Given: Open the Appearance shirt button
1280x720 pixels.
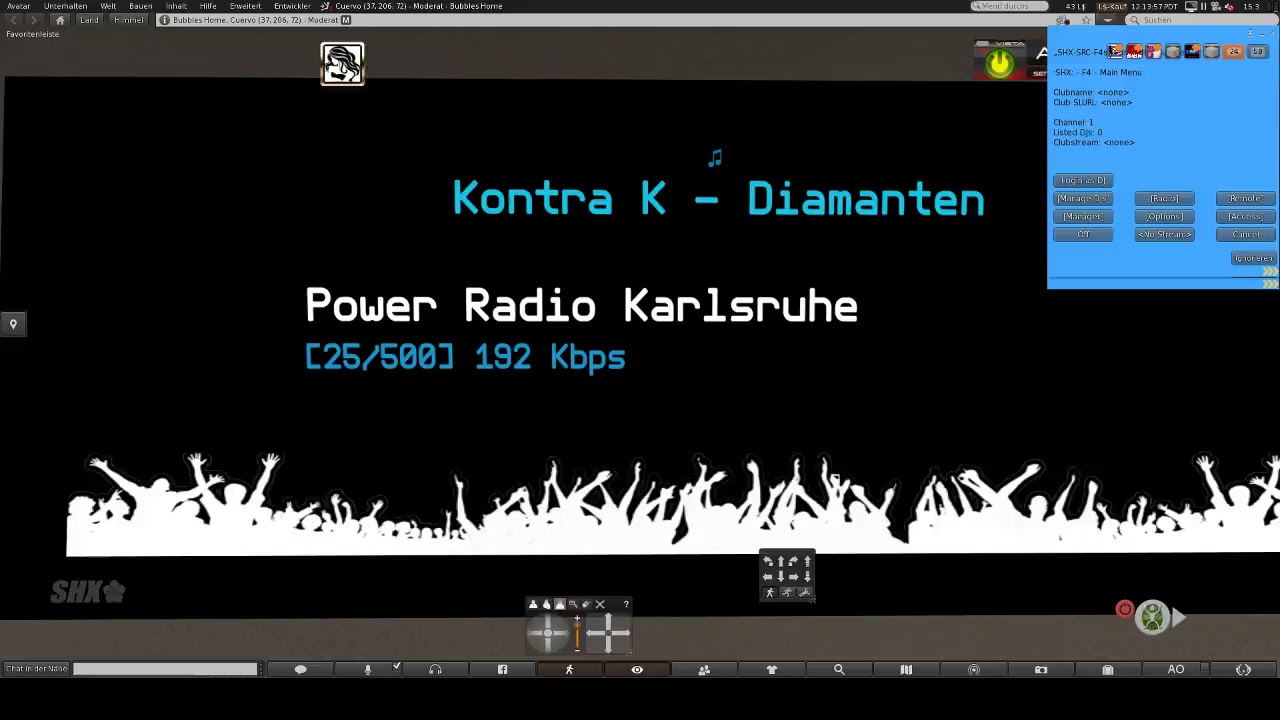Looking at the screenshot, I should (771, 670).
